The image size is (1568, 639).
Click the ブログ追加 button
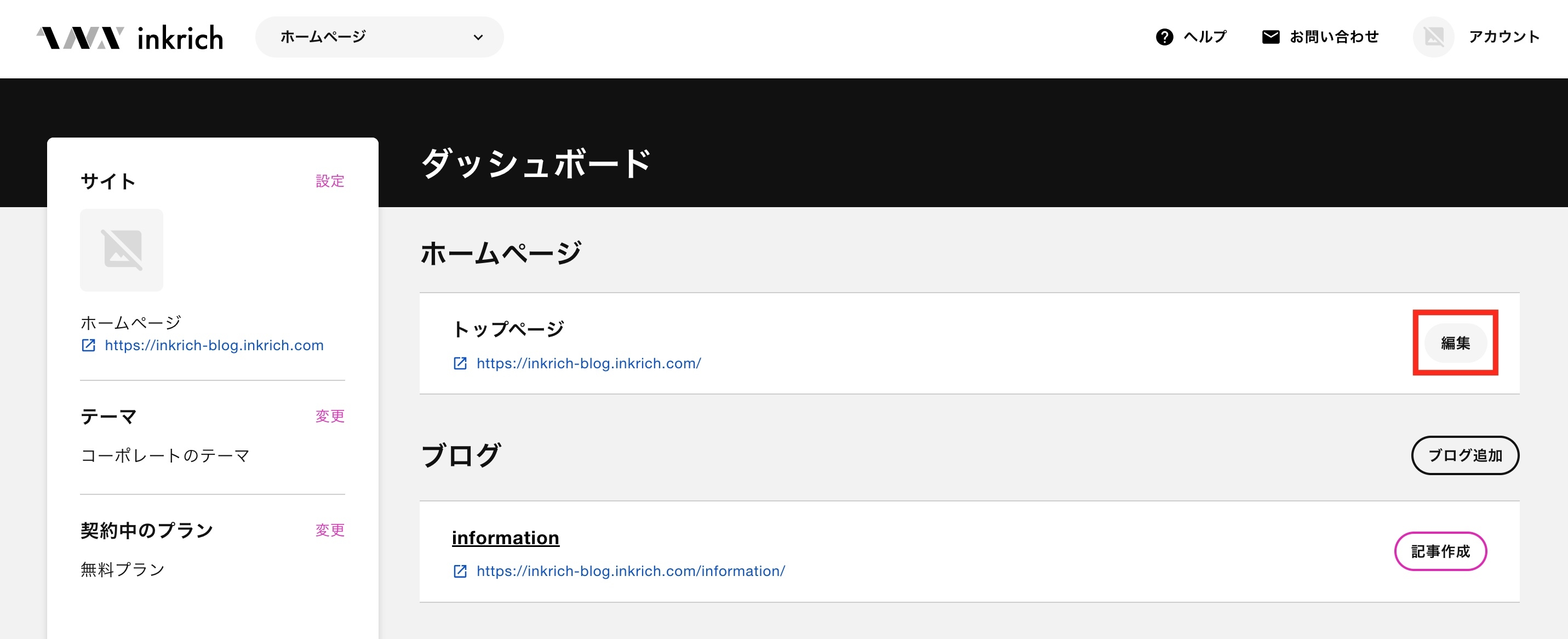pos(1464,455)
